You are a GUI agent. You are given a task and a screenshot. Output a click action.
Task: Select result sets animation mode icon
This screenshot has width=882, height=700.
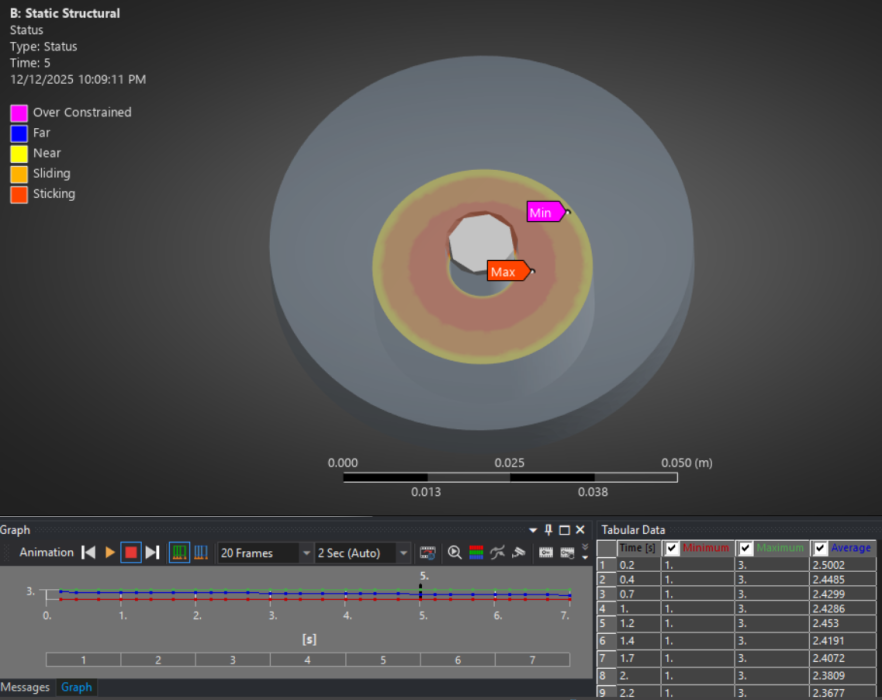click(x=200, y=552)
